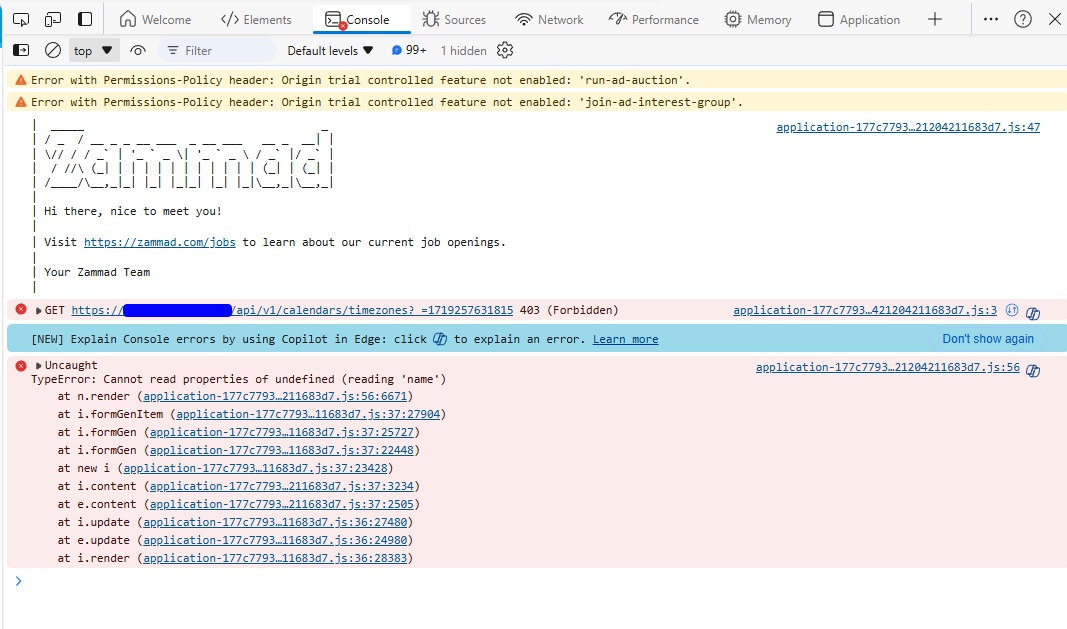
Task: Open the DevTools three-dot customize menu
Action: click(991, 19)
